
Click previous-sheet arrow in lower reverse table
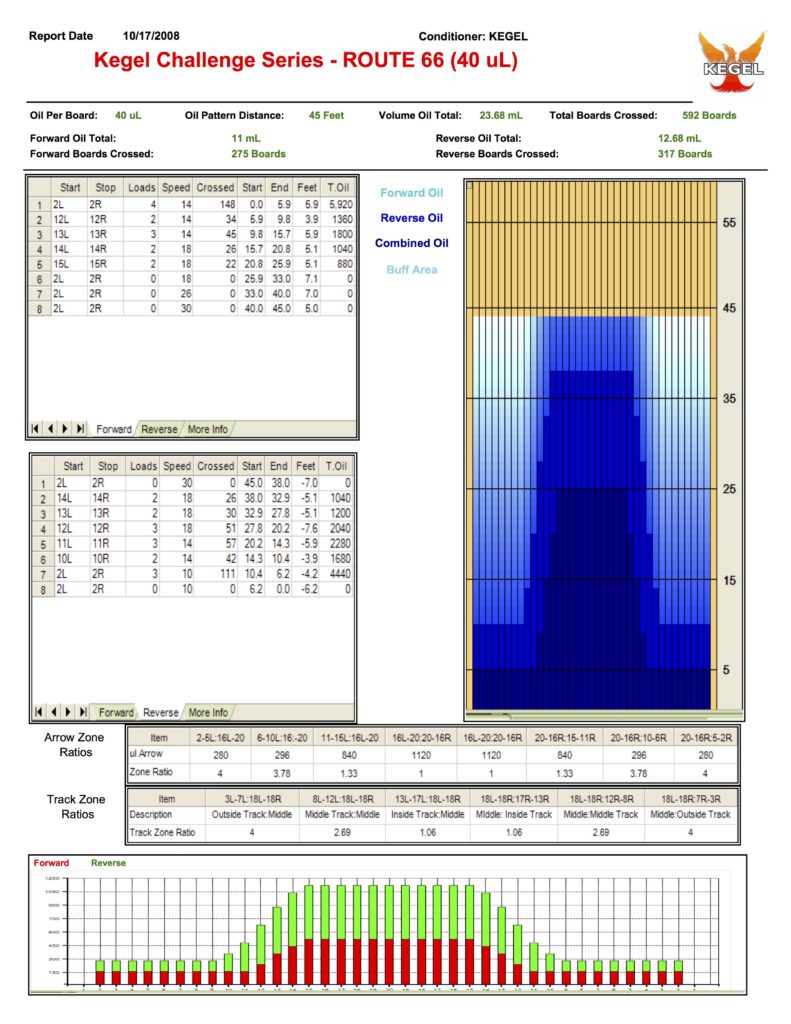[x=54, y=712]
